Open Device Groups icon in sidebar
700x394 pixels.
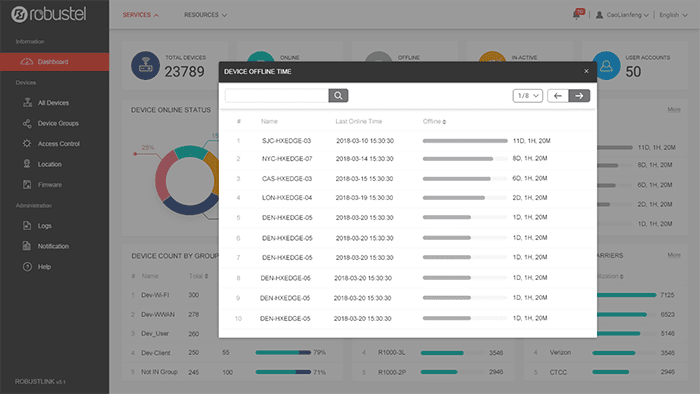click(x=27, y=123)
